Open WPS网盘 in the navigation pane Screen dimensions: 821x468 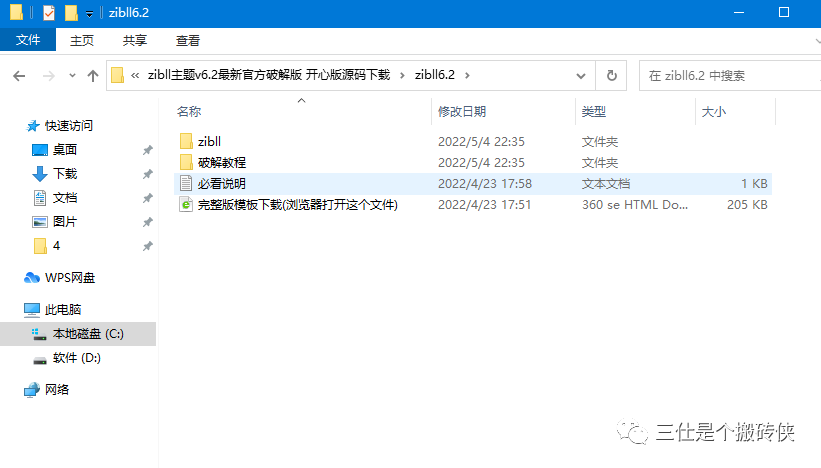(70, 278)
